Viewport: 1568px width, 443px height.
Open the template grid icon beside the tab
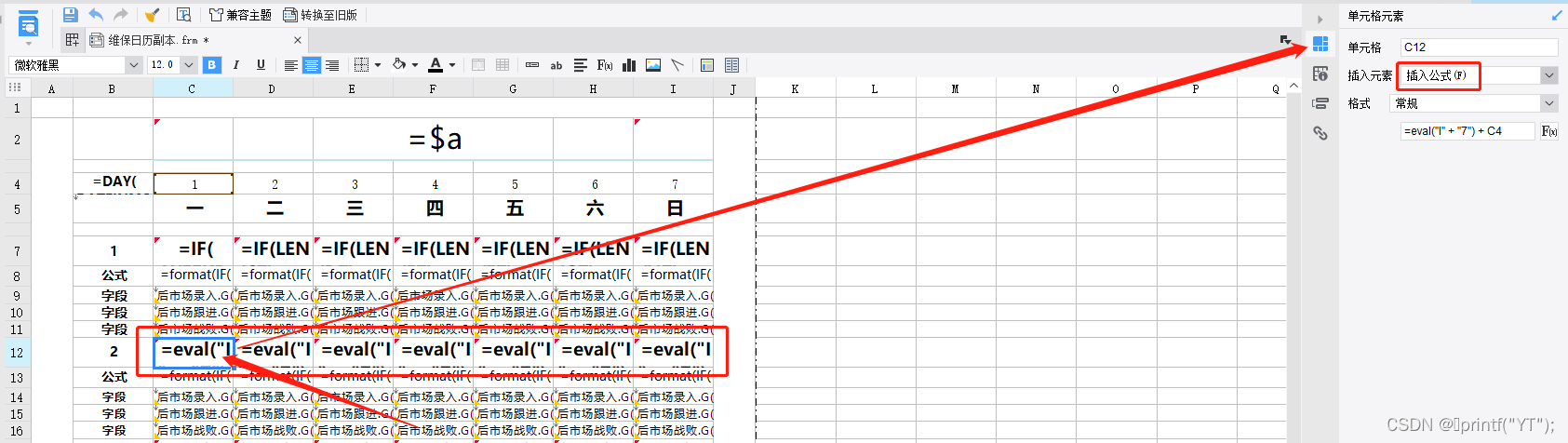[72, 40]
